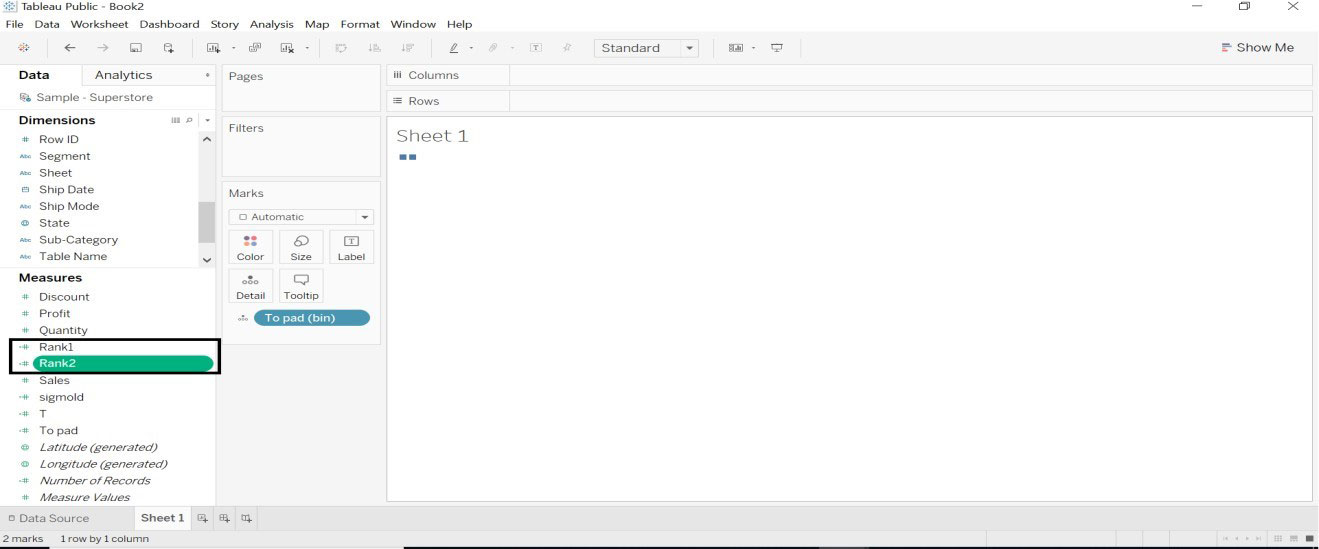Select the Profit measure
The image size is (1319, 549).
[54, 314]
